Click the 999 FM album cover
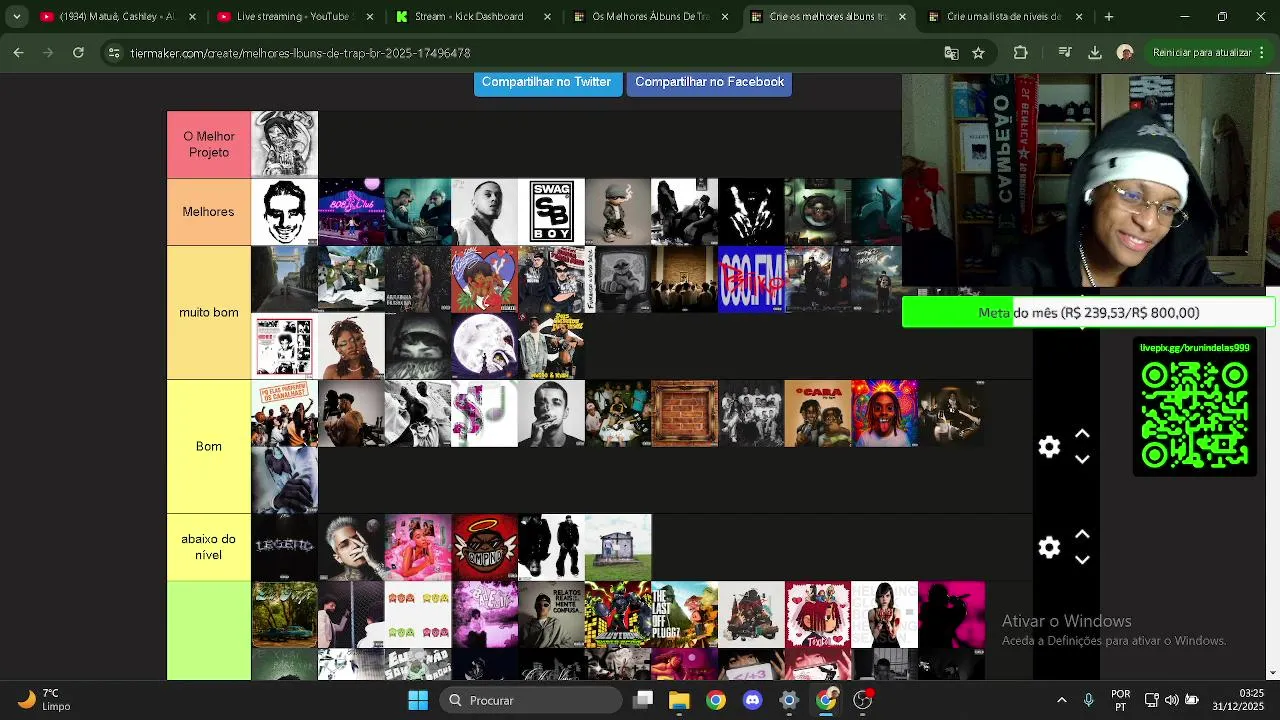Image resolution: width=1280 pixels, height=720 pixels. (751, 279)
